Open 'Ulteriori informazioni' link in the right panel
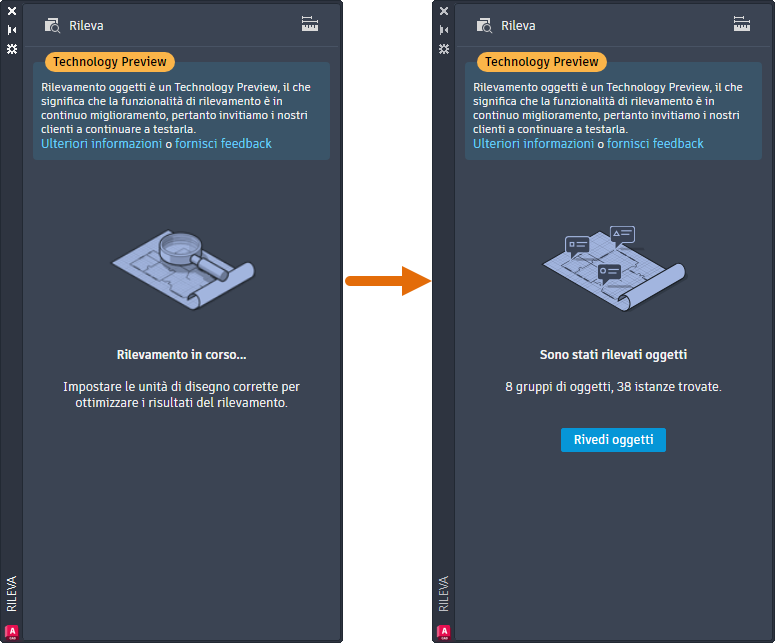The height and width of the screenshot is (643, 775). coord(533,144)
